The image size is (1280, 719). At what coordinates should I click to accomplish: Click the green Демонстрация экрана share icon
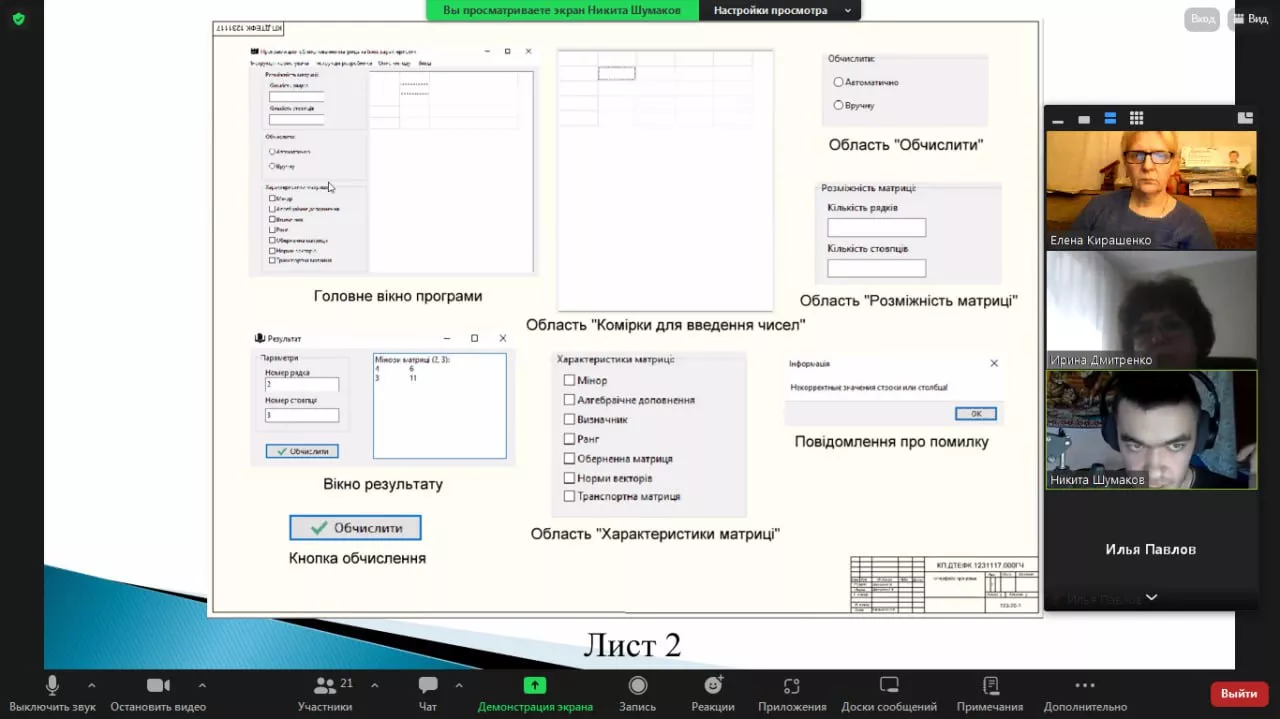click(x=535, y=686)
